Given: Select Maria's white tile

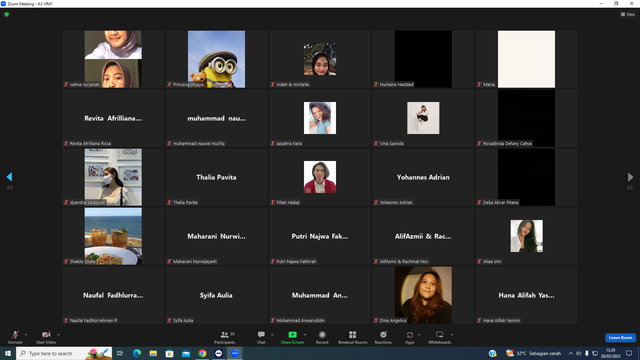Looking at the screenshot, I should 527,59.
